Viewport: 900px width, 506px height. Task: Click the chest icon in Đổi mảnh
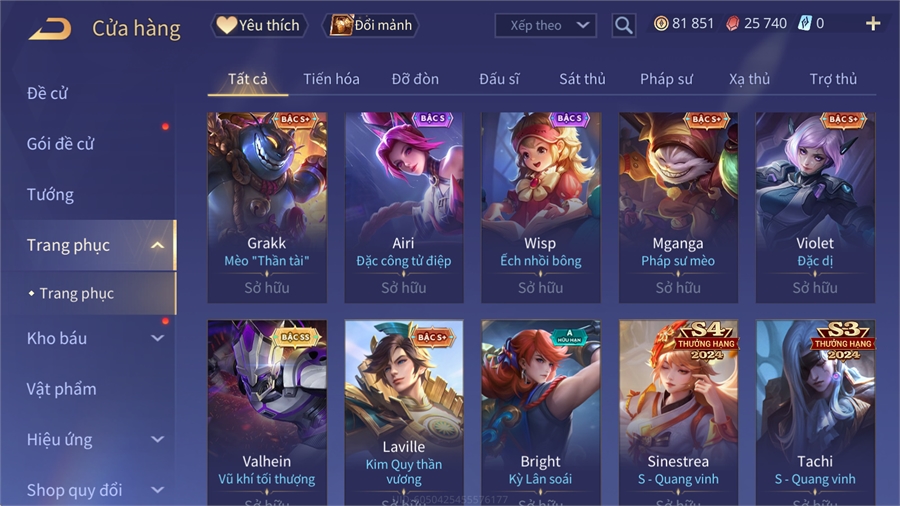pyautogui.click(x=341, y=25)
